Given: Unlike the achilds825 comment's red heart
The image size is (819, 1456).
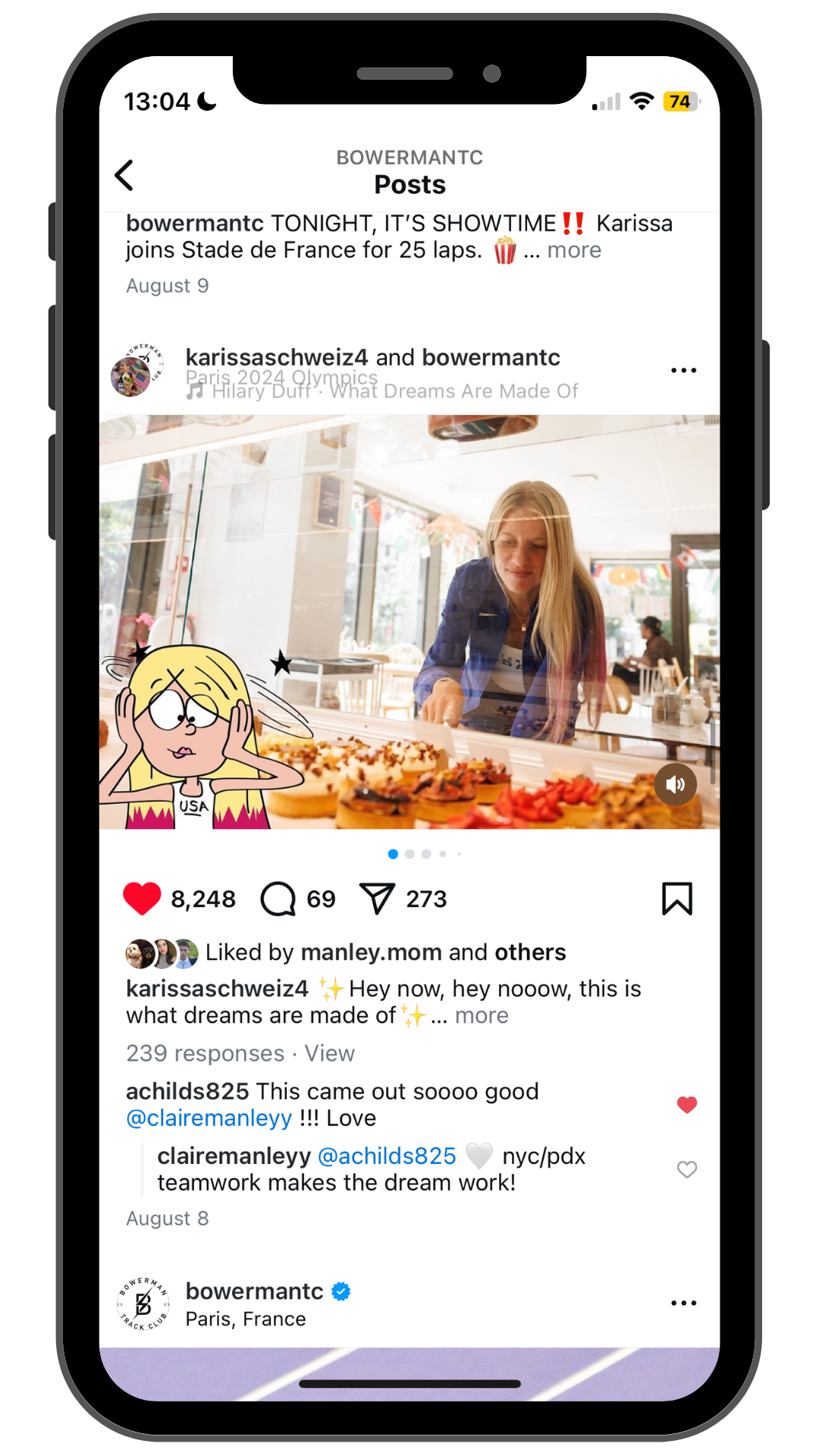Looking at the screenshot, I should click(687, 1105).
